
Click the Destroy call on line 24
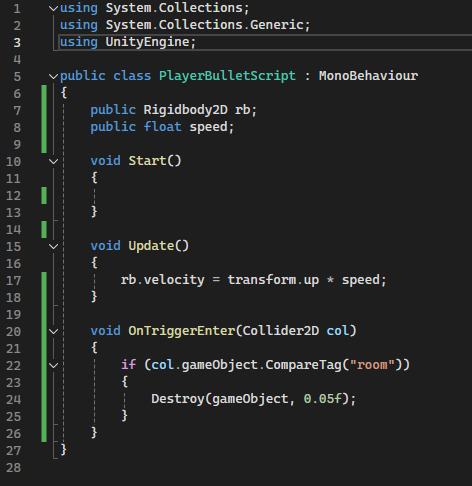coord(178,399)
